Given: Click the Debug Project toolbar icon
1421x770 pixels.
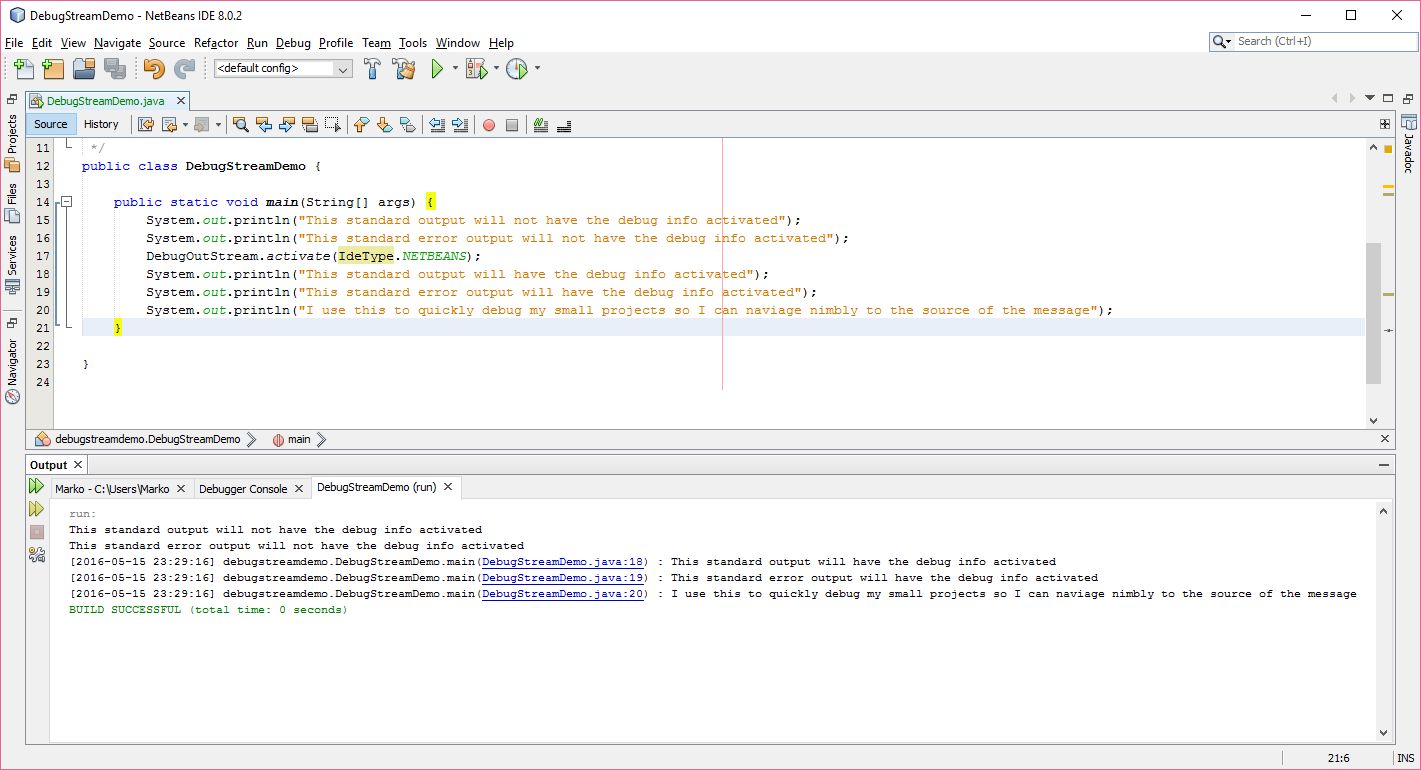Looking at the screenshot, I should pos(475,68).
